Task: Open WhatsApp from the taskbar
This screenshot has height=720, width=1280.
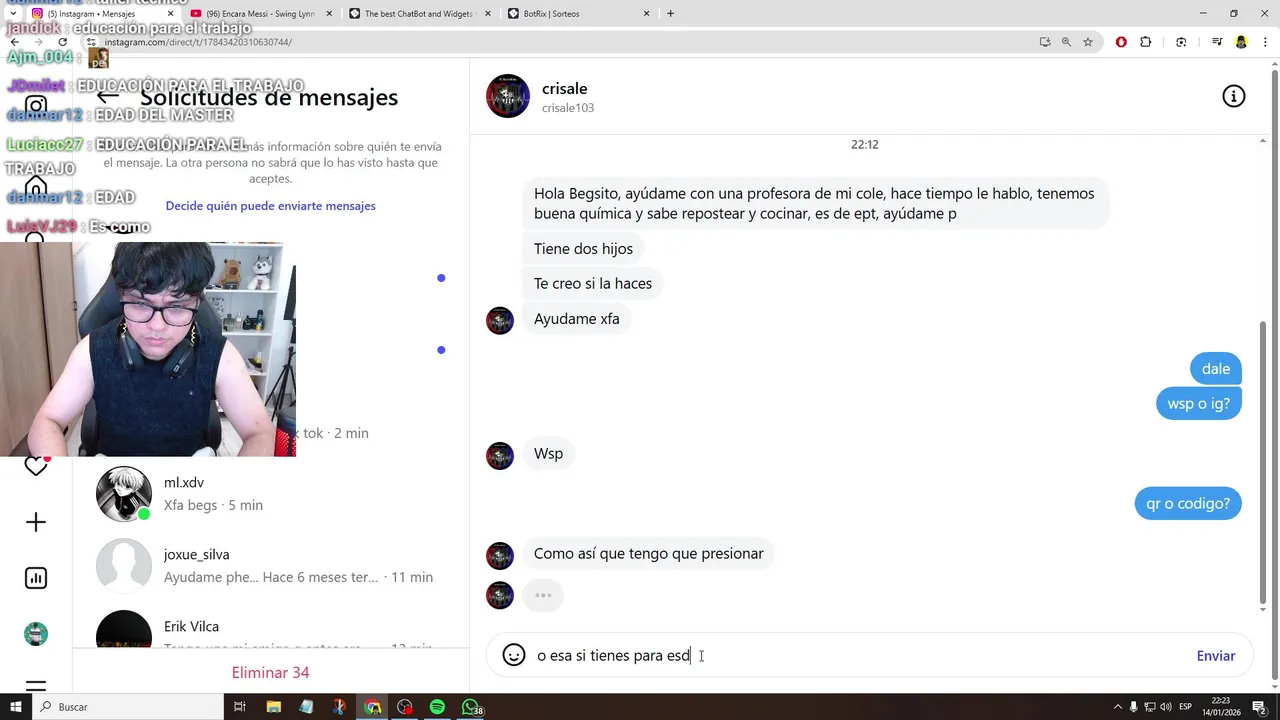Action: tap(470, 707)
